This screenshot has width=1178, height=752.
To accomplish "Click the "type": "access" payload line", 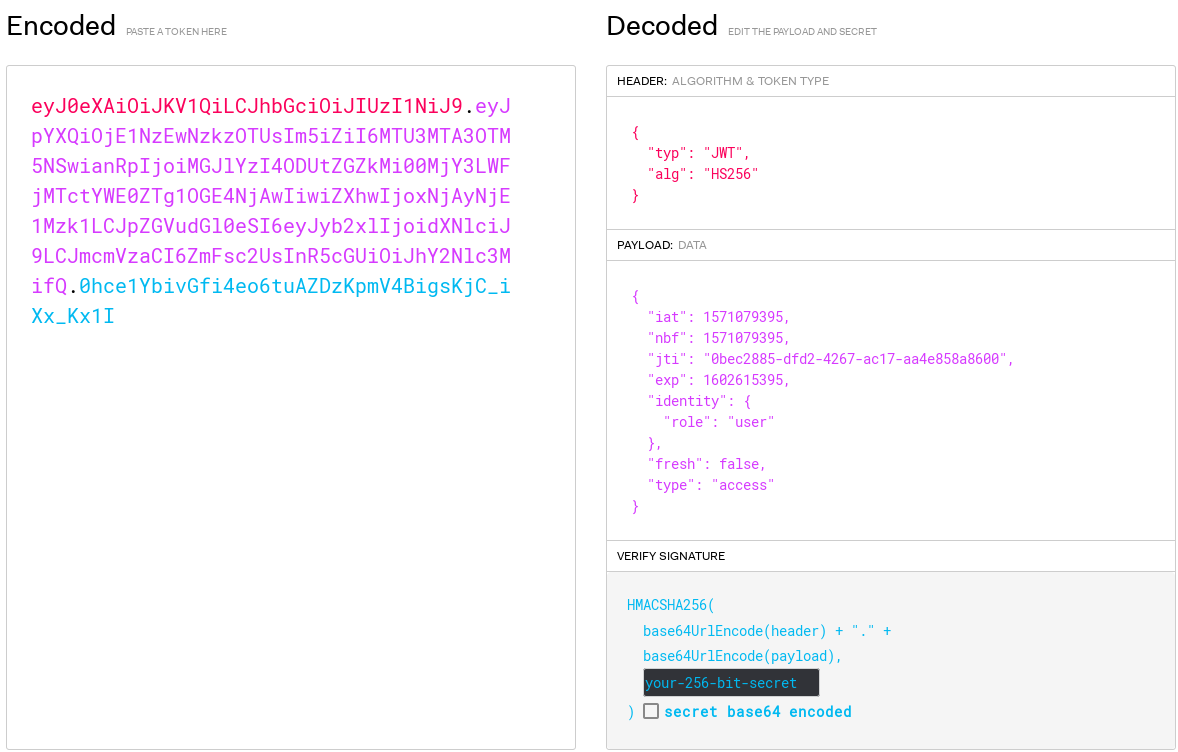I will pyautogui.click(x=711, y=485).
